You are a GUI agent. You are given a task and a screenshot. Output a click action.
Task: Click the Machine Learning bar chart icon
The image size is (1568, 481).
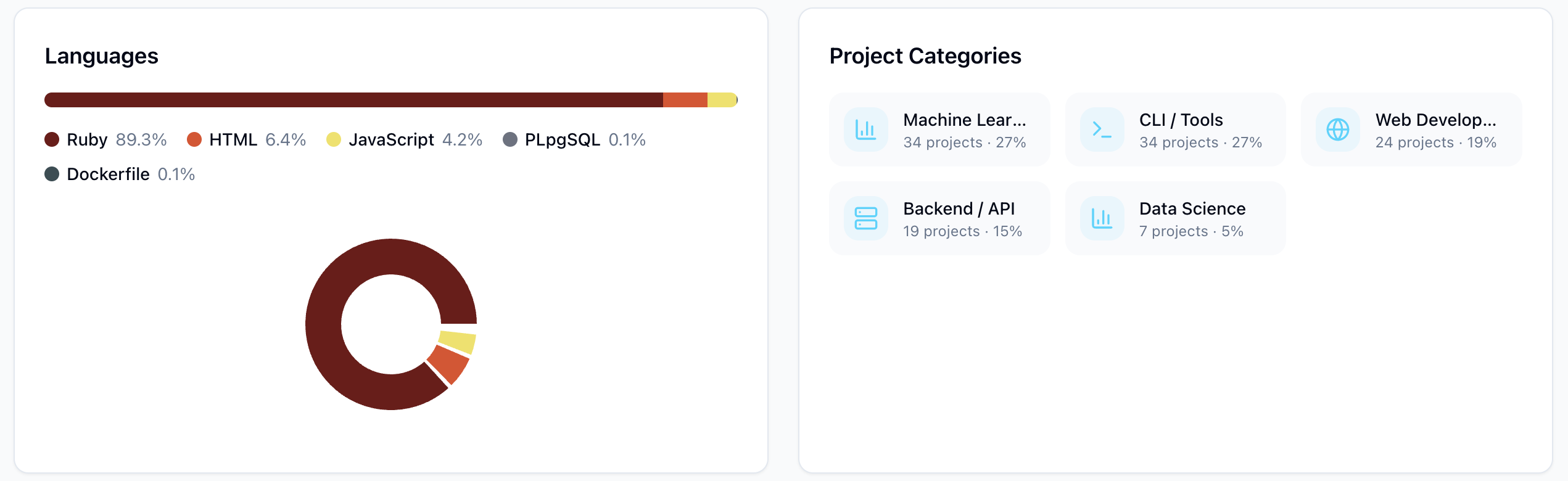865,129
